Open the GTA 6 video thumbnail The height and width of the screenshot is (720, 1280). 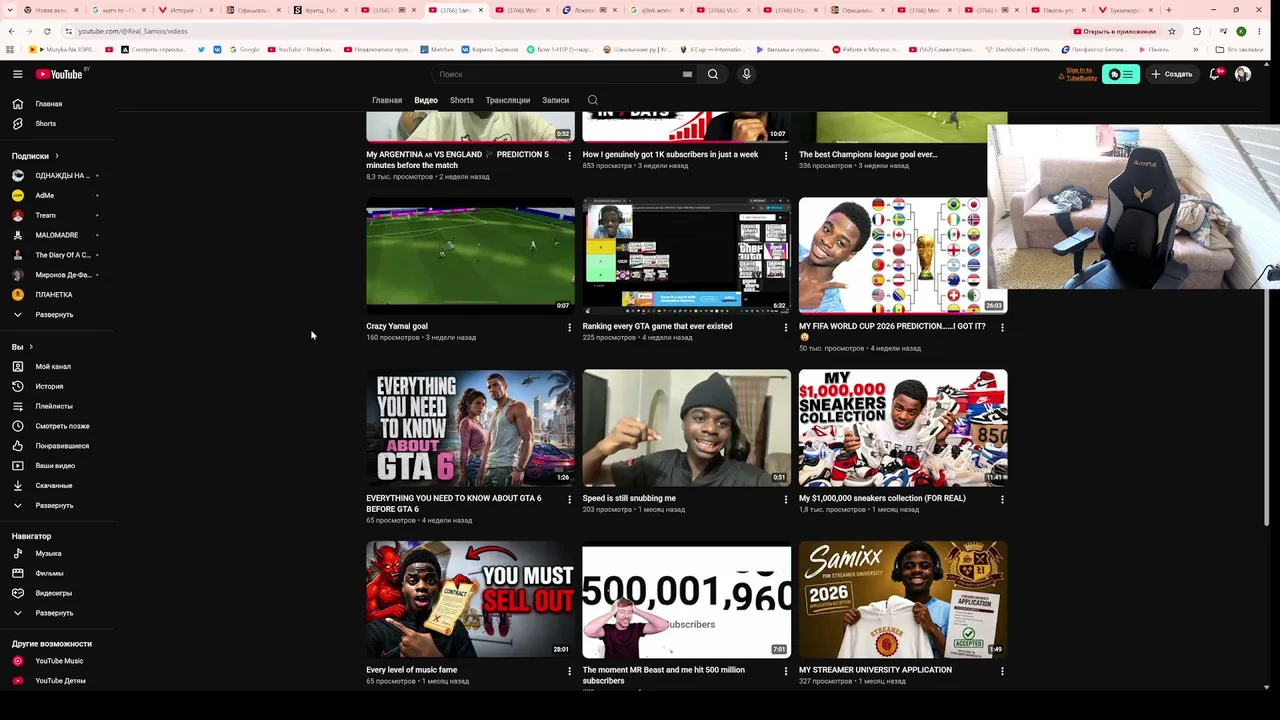click(470, 428)
